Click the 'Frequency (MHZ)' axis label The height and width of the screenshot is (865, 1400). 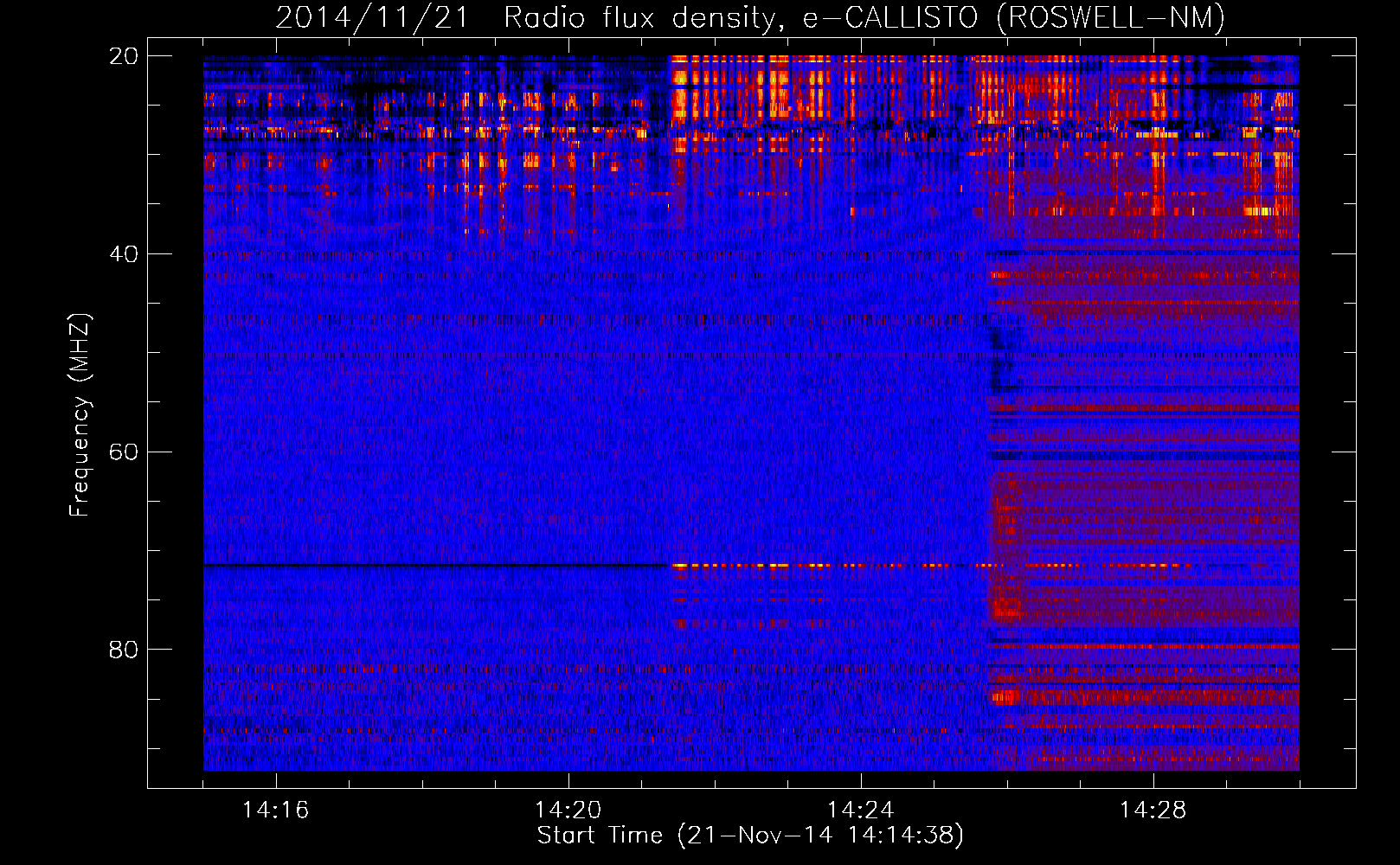tap(80, 415)
